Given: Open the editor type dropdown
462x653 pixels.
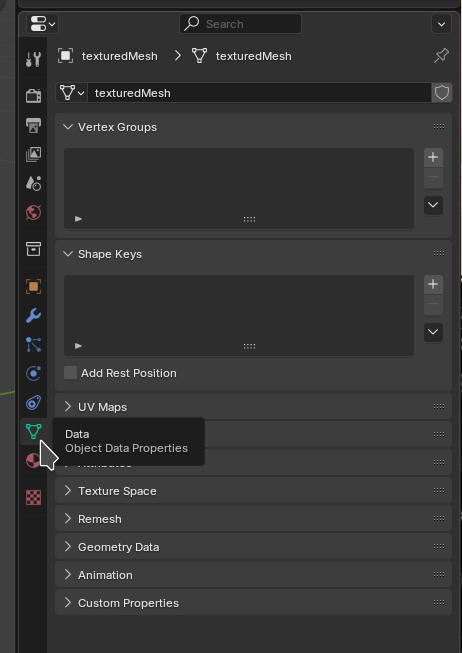Looking at the screenshot, I should [42, 24].
